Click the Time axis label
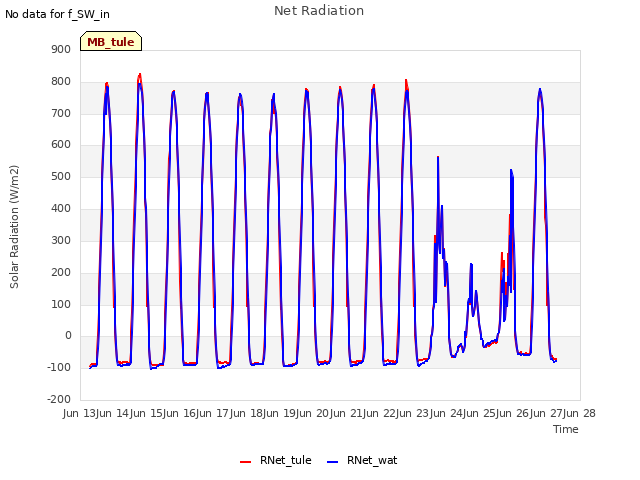Screen dimensions: 640x480 pos(566,429)
